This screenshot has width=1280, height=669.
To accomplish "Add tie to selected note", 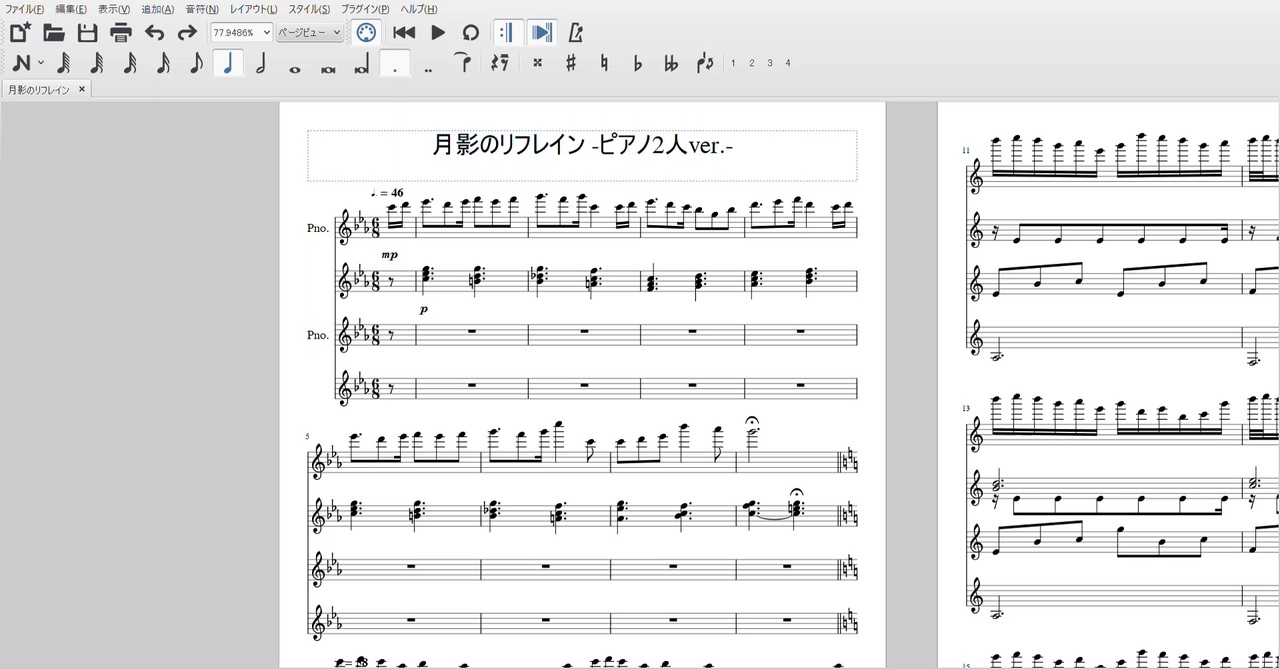I will click(462, 62).
